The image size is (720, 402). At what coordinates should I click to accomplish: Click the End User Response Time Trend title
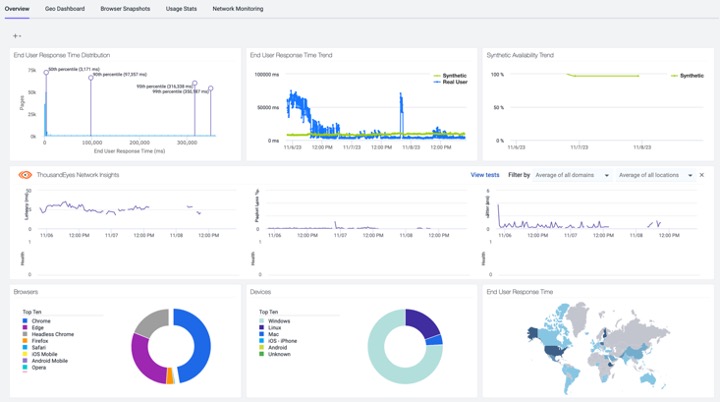[291, 55]
